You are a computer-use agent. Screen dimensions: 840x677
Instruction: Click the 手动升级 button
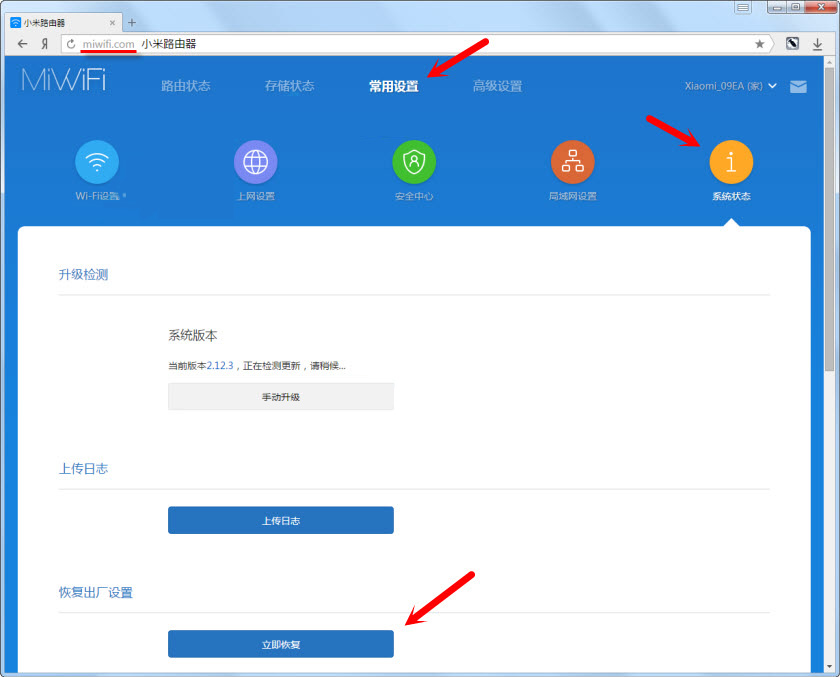click(281, 397)
